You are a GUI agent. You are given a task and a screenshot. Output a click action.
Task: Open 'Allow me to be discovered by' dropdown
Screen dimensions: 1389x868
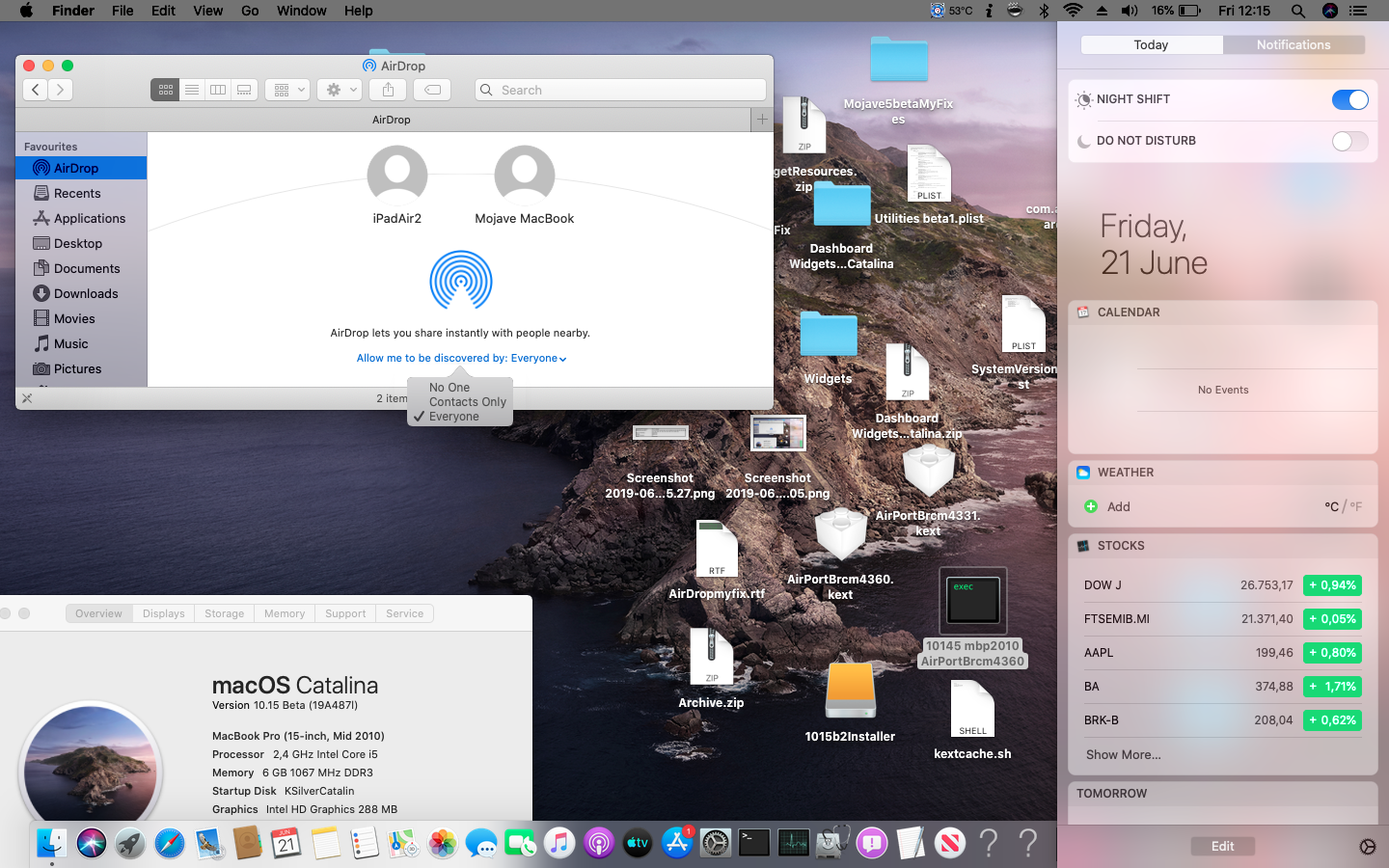(461, 358)
